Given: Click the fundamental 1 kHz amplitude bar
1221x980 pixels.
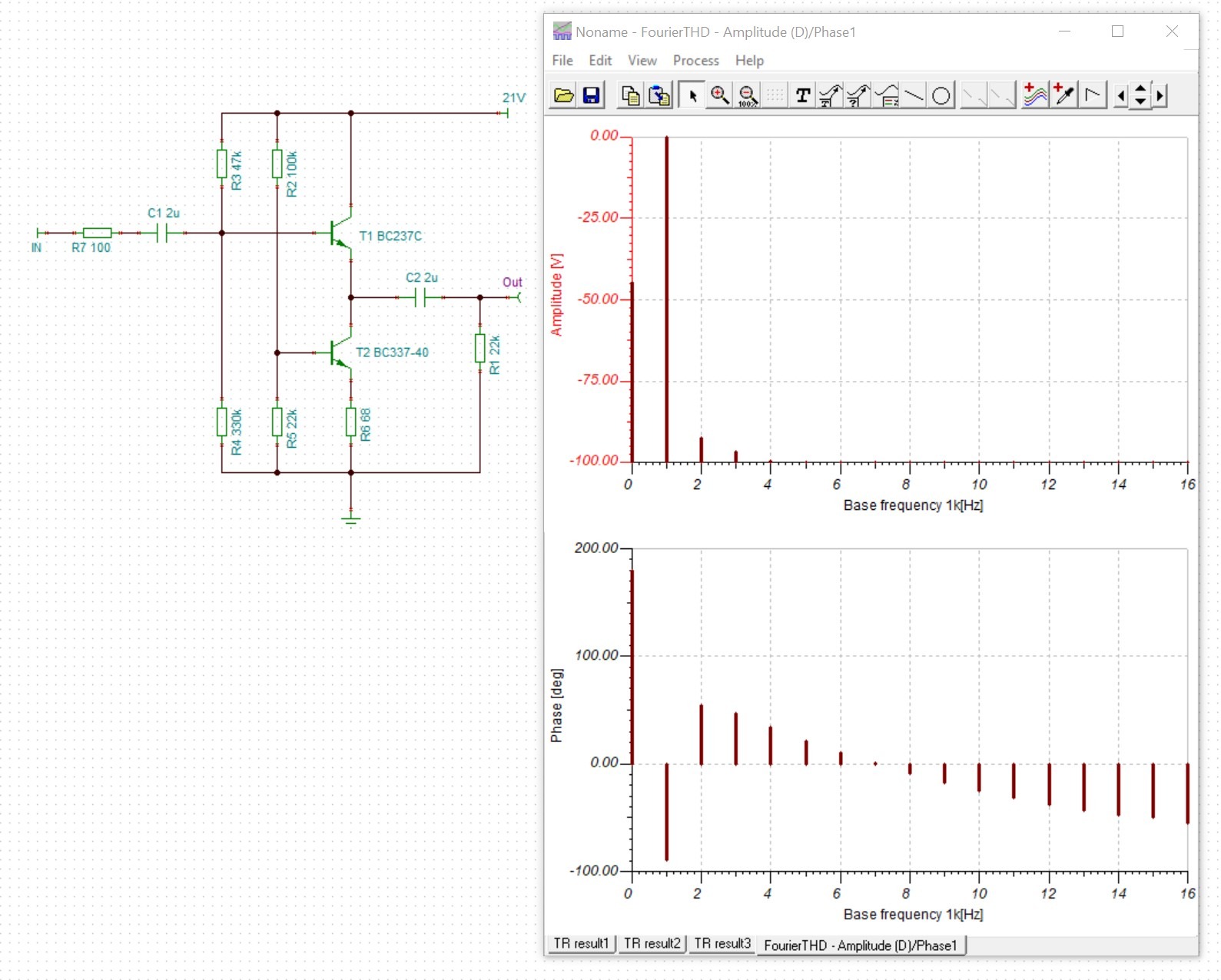Looking at the screenshot, I should 666,300.
